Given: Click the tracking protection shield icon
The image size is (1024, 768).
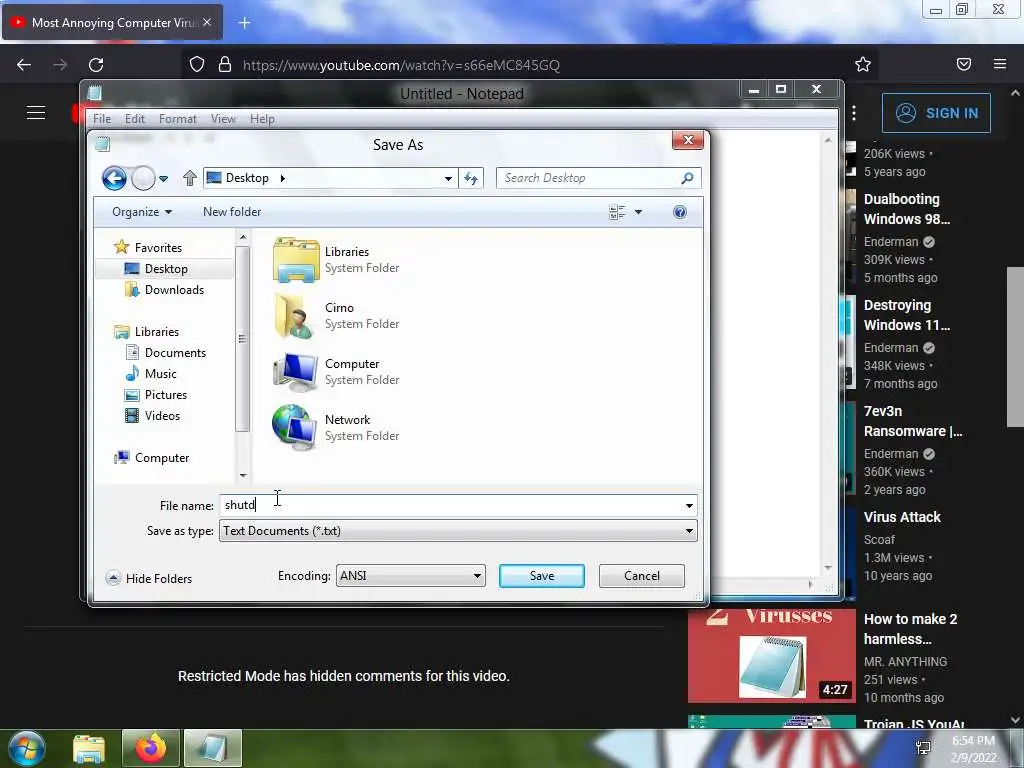Looking at the screenshot, I should (x=197, y=64).
